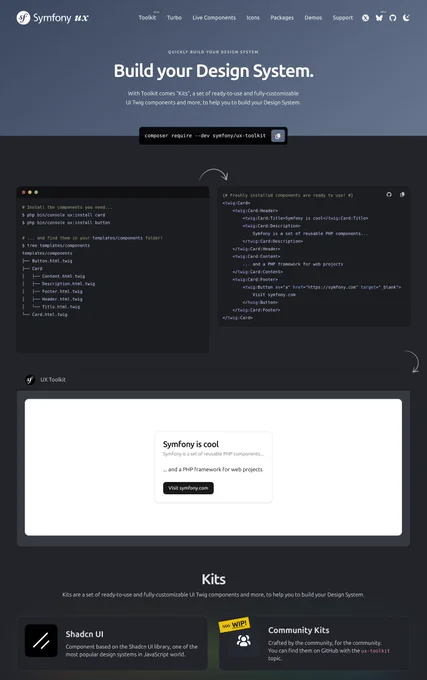Click the Kits section heading
Viewport: 427px width, 680px height.
(214, 579)
